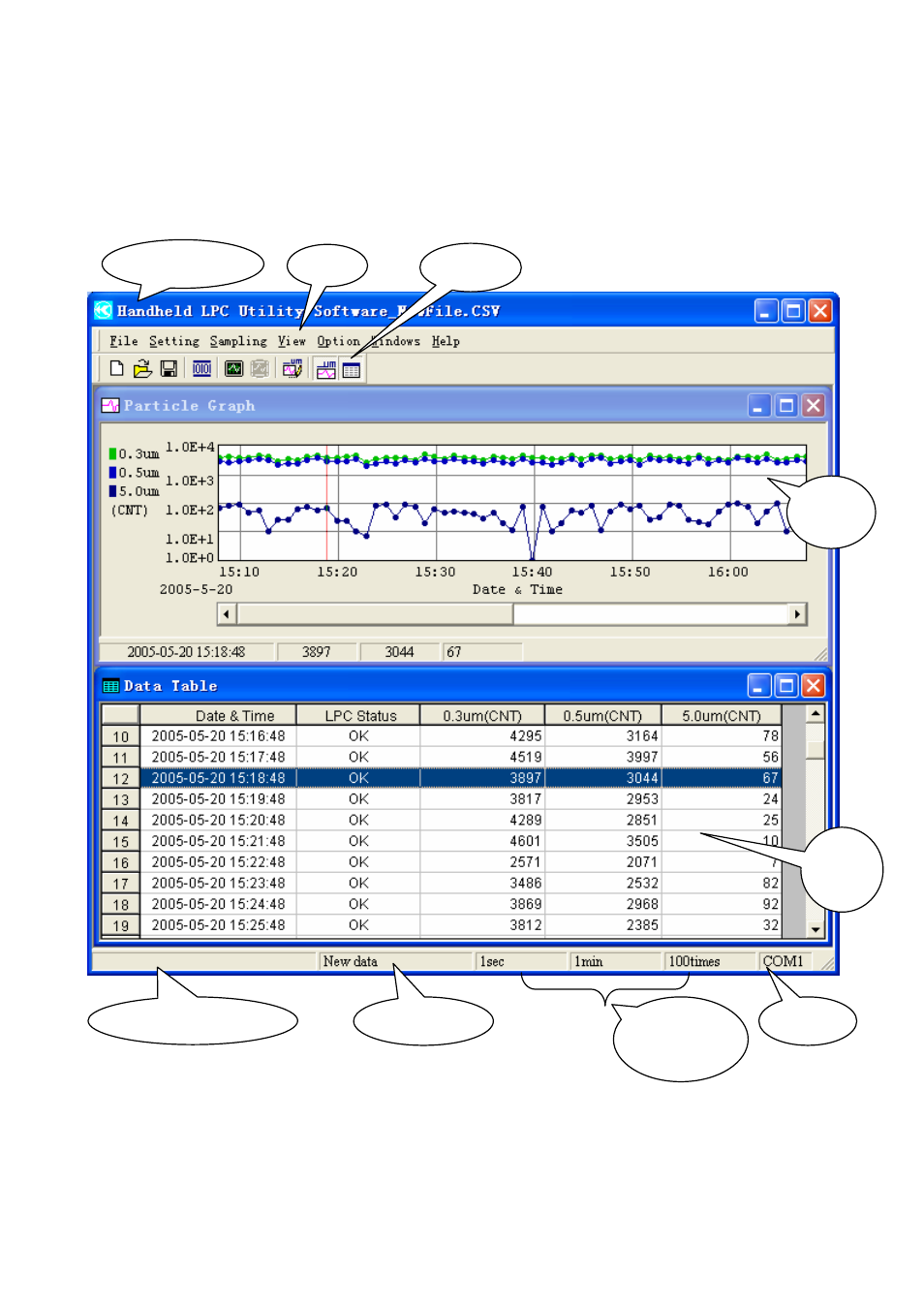Click 5.0um value 78

pyautogui.click(x=722, y=736)
